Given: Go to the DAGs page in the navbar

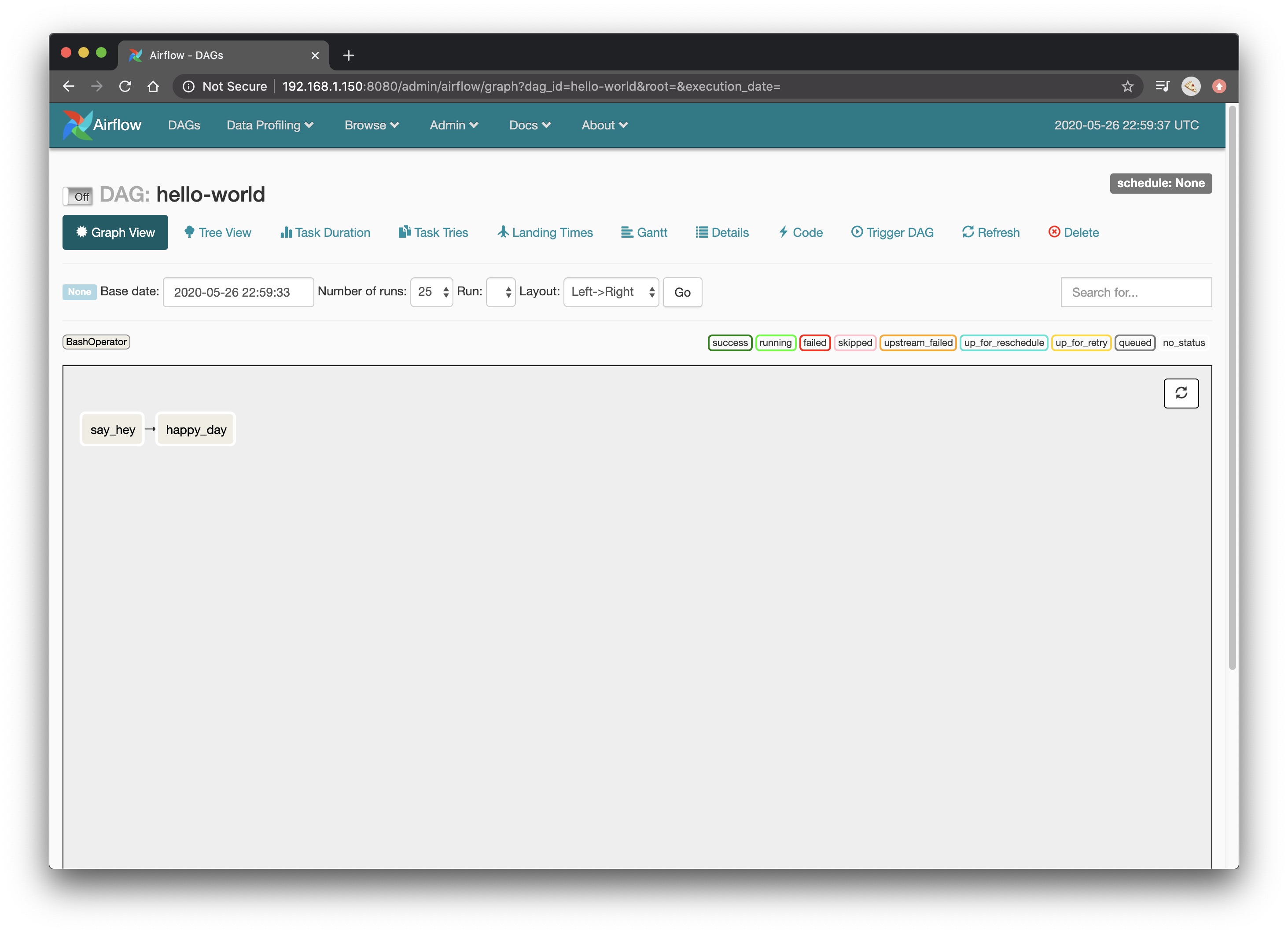Looking at the screenshot, I should point(184,125).
